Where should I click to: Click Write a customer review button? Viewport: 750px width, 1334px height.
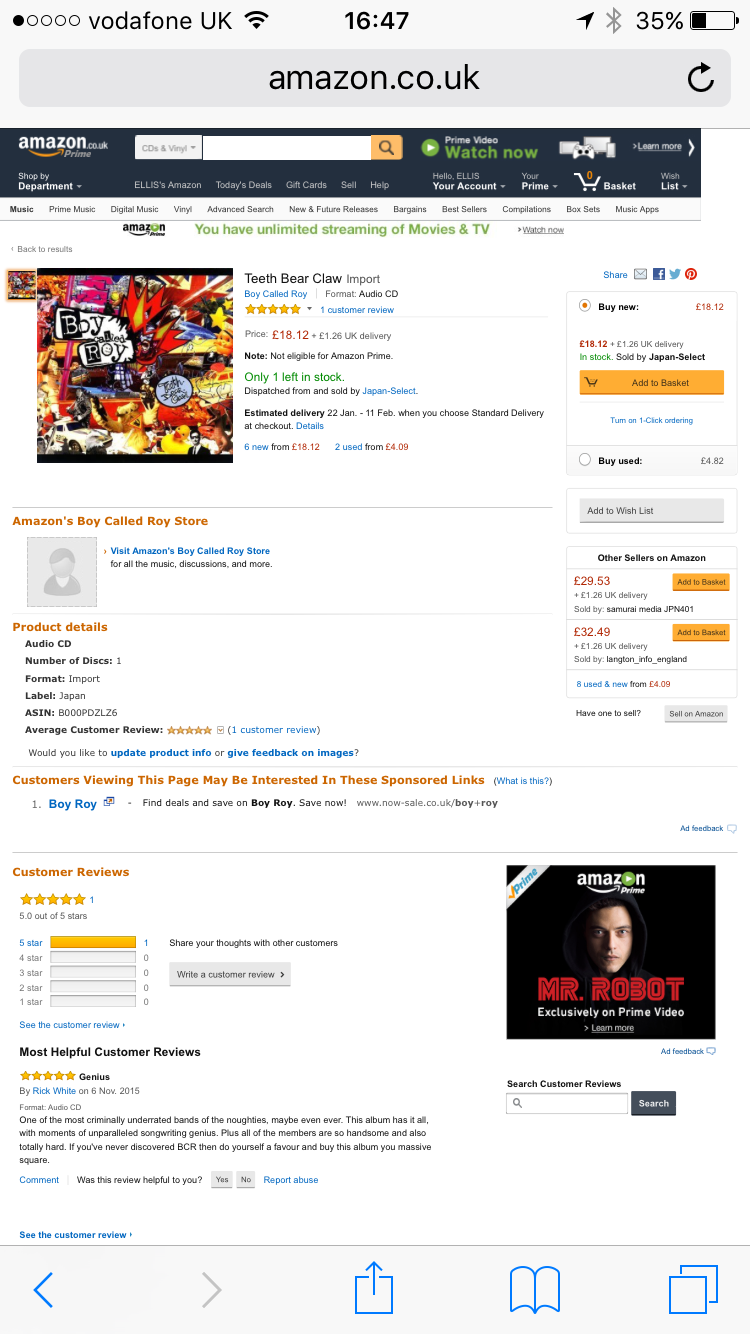click(x=230, y=974)
